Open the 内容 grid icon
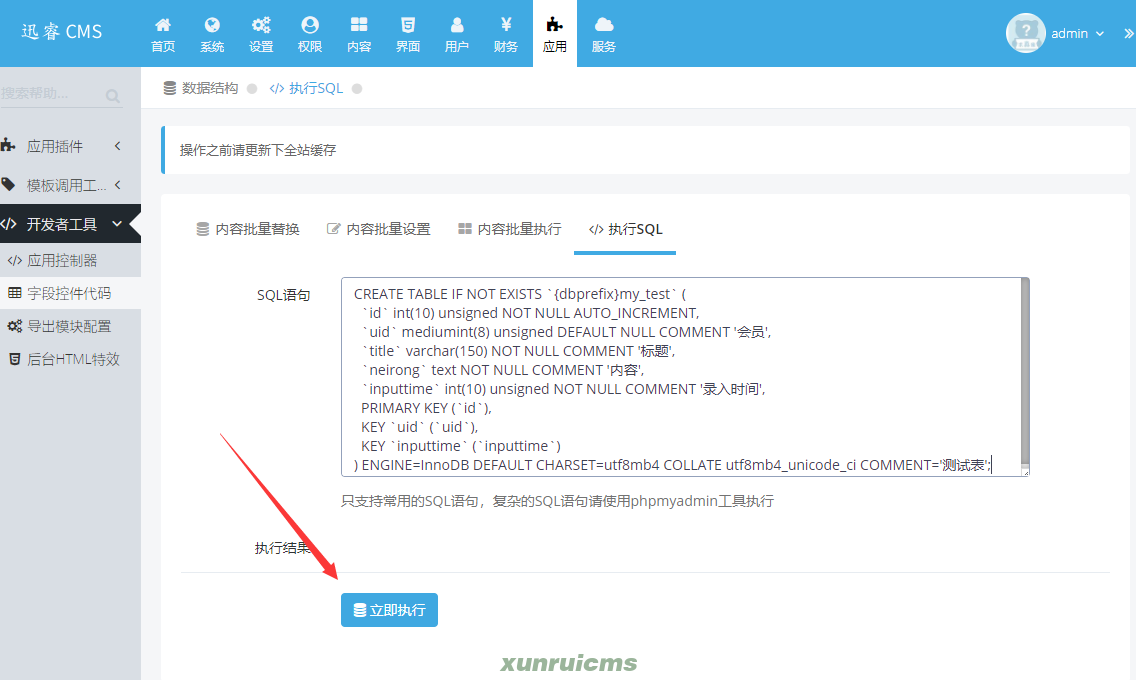Viewport: 1136px width, 680px height. (x=359, y=25)
